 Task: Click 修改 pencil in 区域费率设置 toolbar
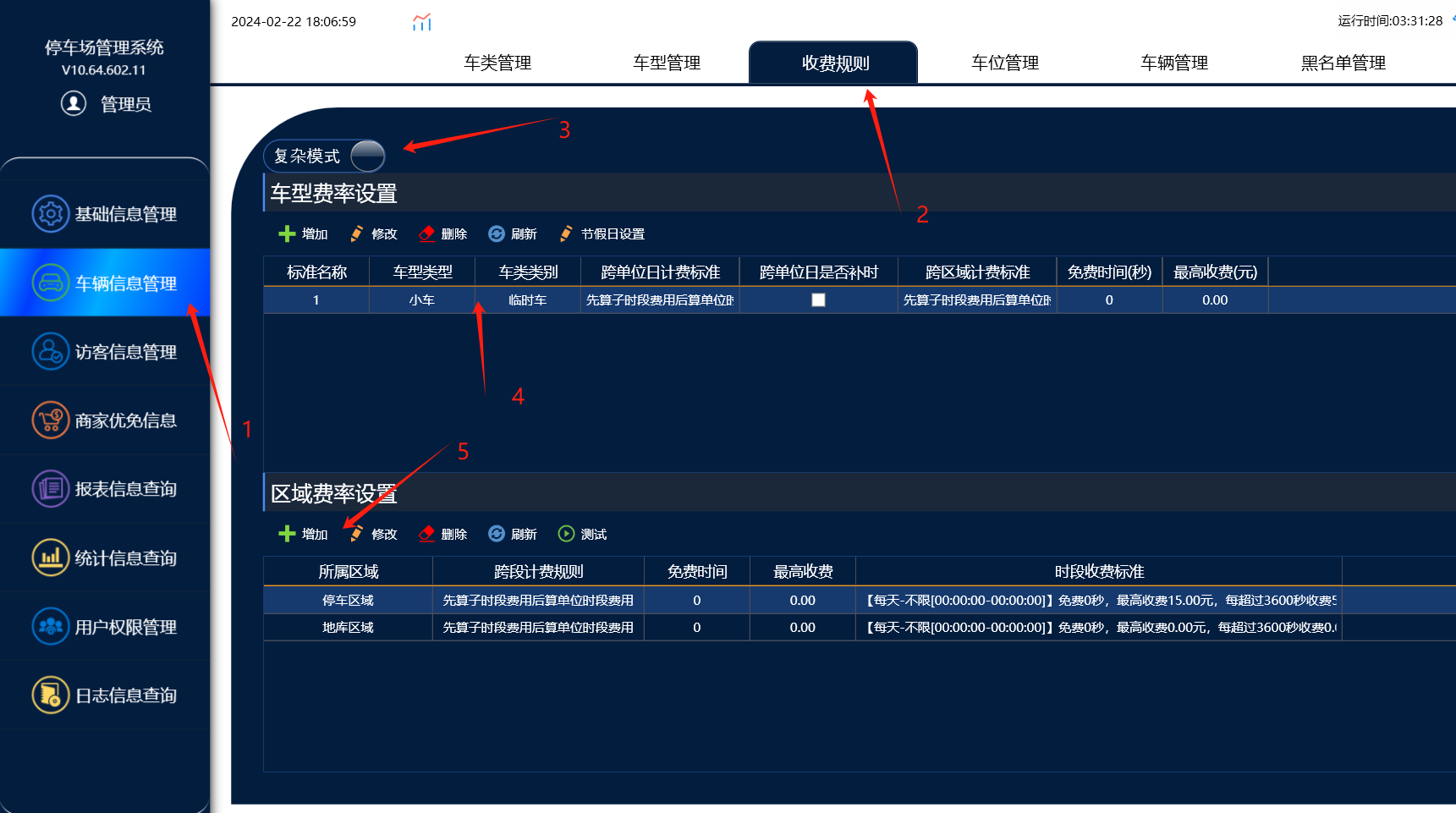[x=373, y=534]
